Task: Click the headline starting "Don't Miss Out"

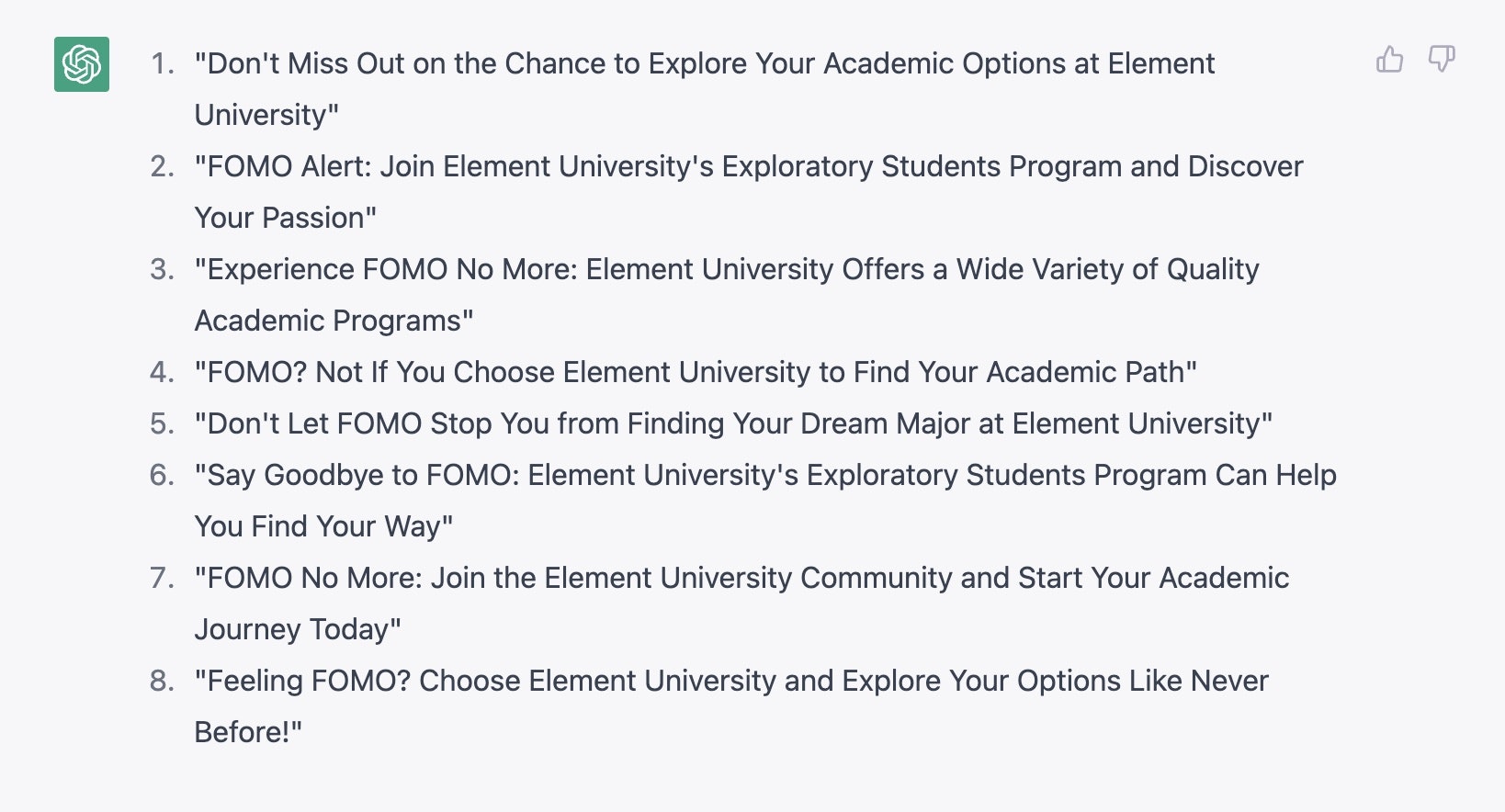Action: (x=704, y=63)
